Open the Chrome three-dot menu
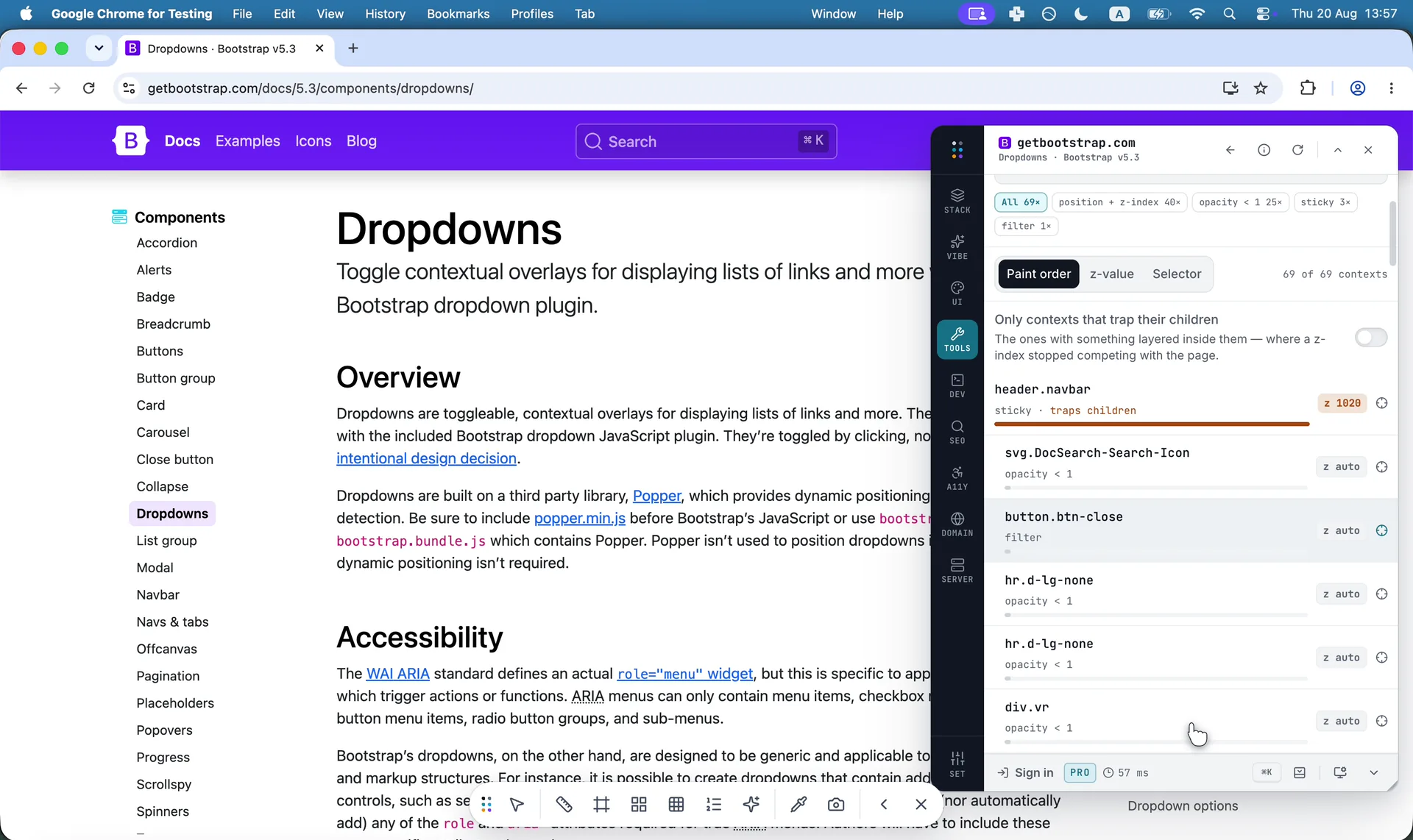This screenshot has height=840, width=1413. point(1391,88)
